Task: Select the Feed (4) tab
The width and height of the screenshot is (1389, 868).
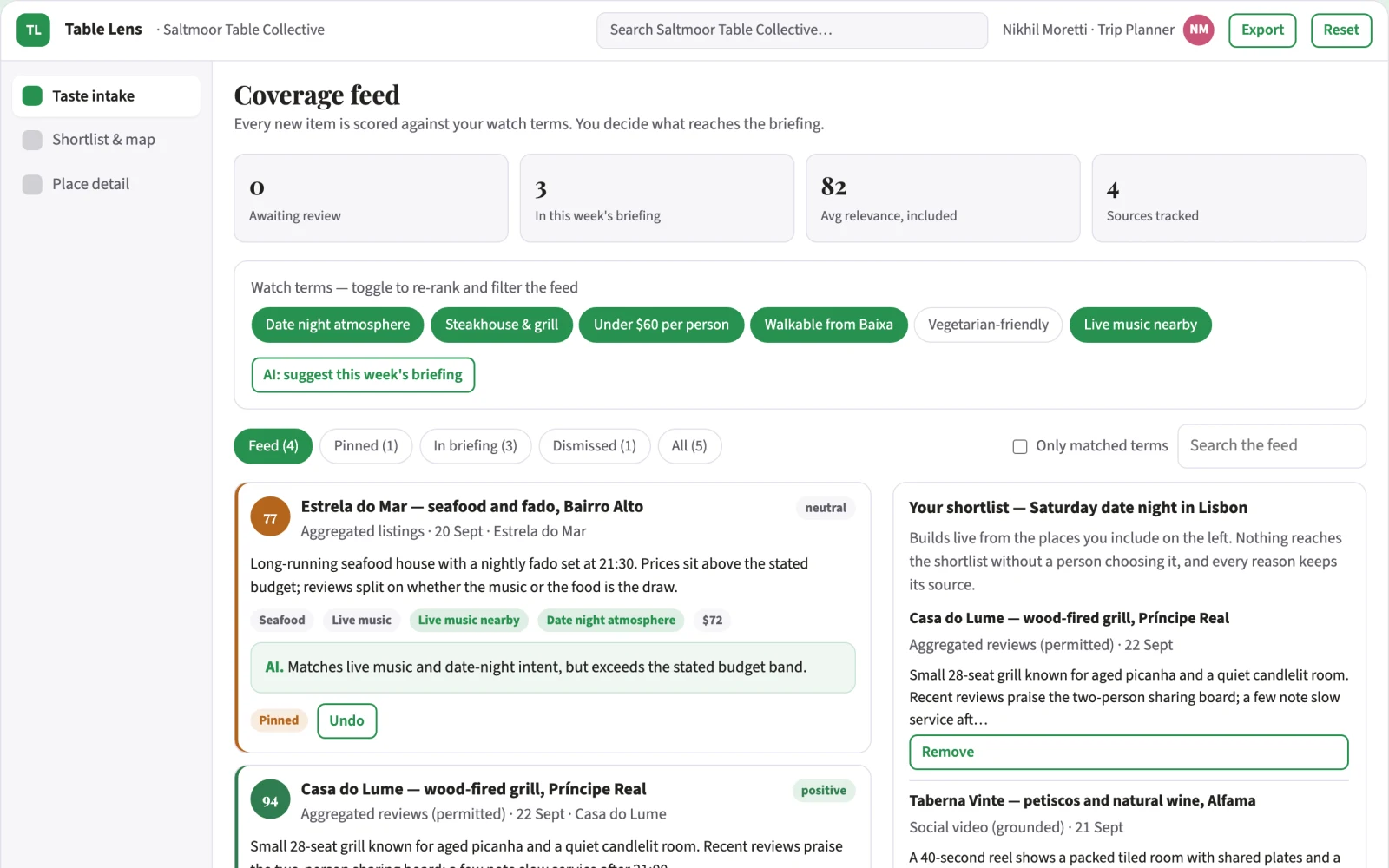Action: pyautogui.click(x=273, y=446)
